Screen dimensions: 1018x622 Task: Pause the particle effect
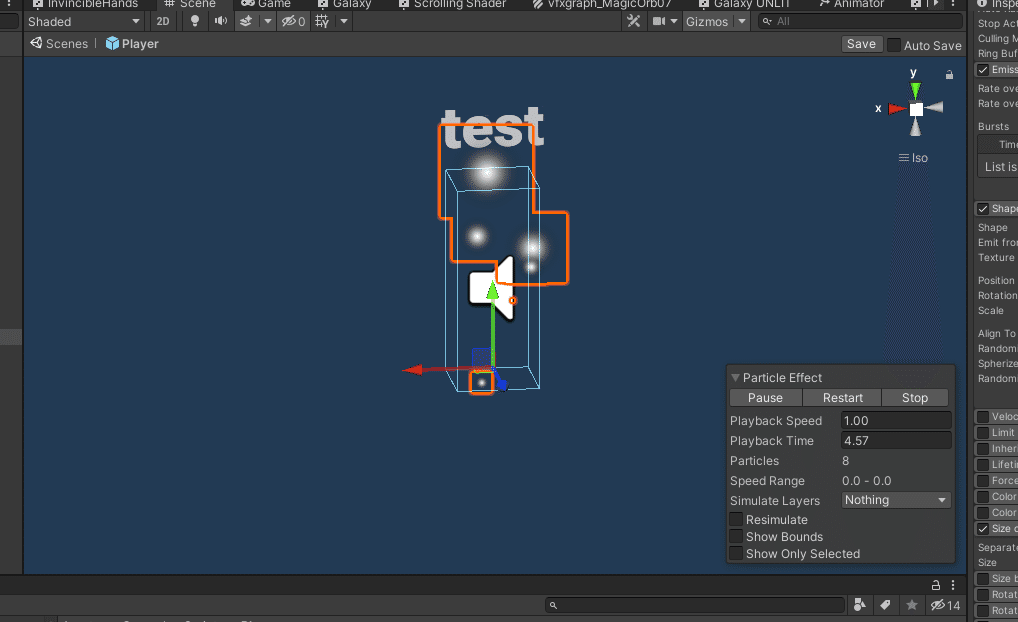pos(765,397)
